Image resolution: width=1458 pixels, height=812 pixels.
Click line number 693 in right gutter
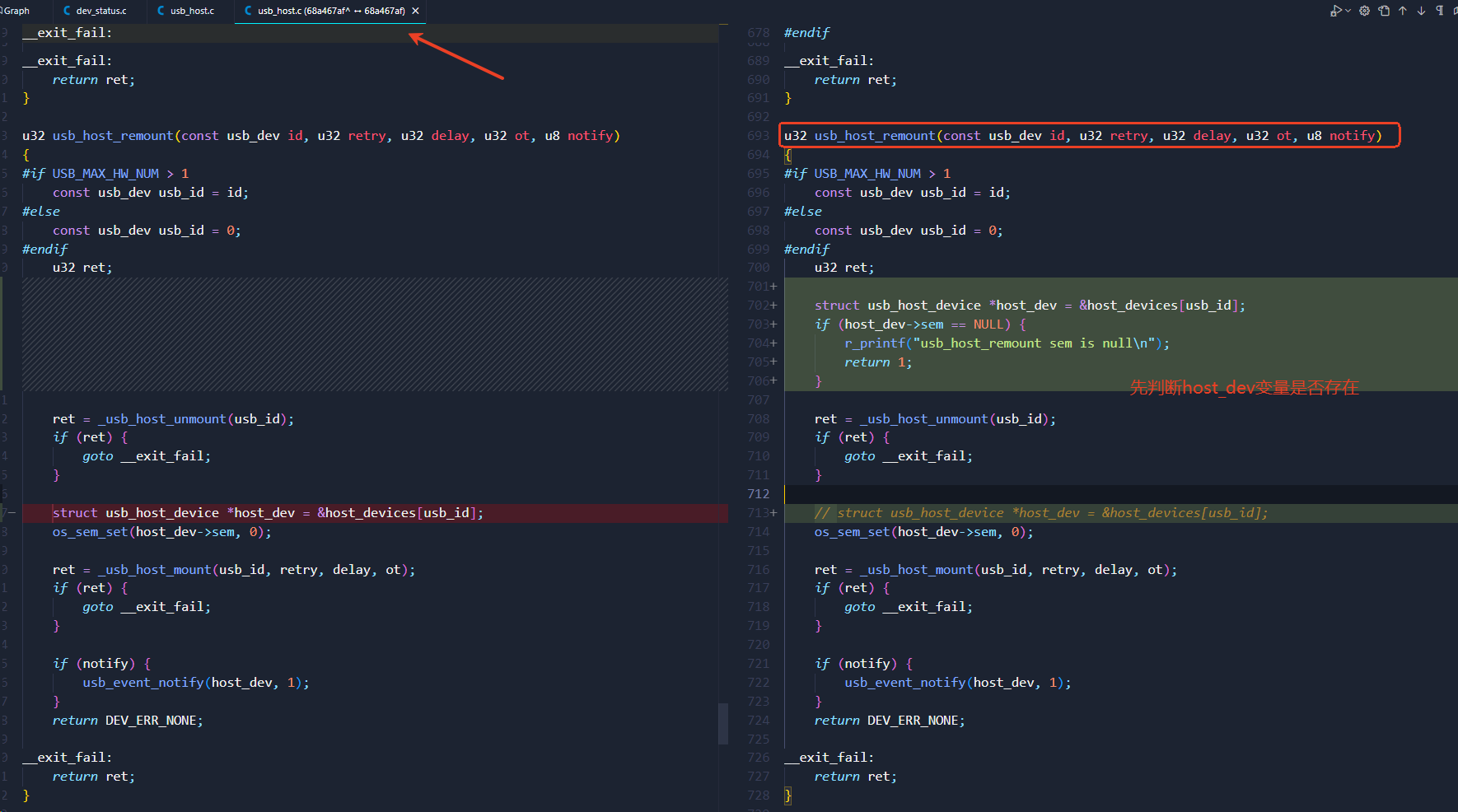pos(759,136)
